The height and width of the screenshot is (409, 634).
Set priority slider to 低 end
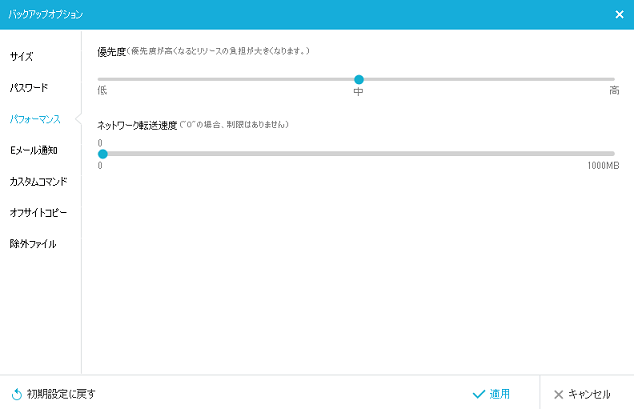[101, 79]
